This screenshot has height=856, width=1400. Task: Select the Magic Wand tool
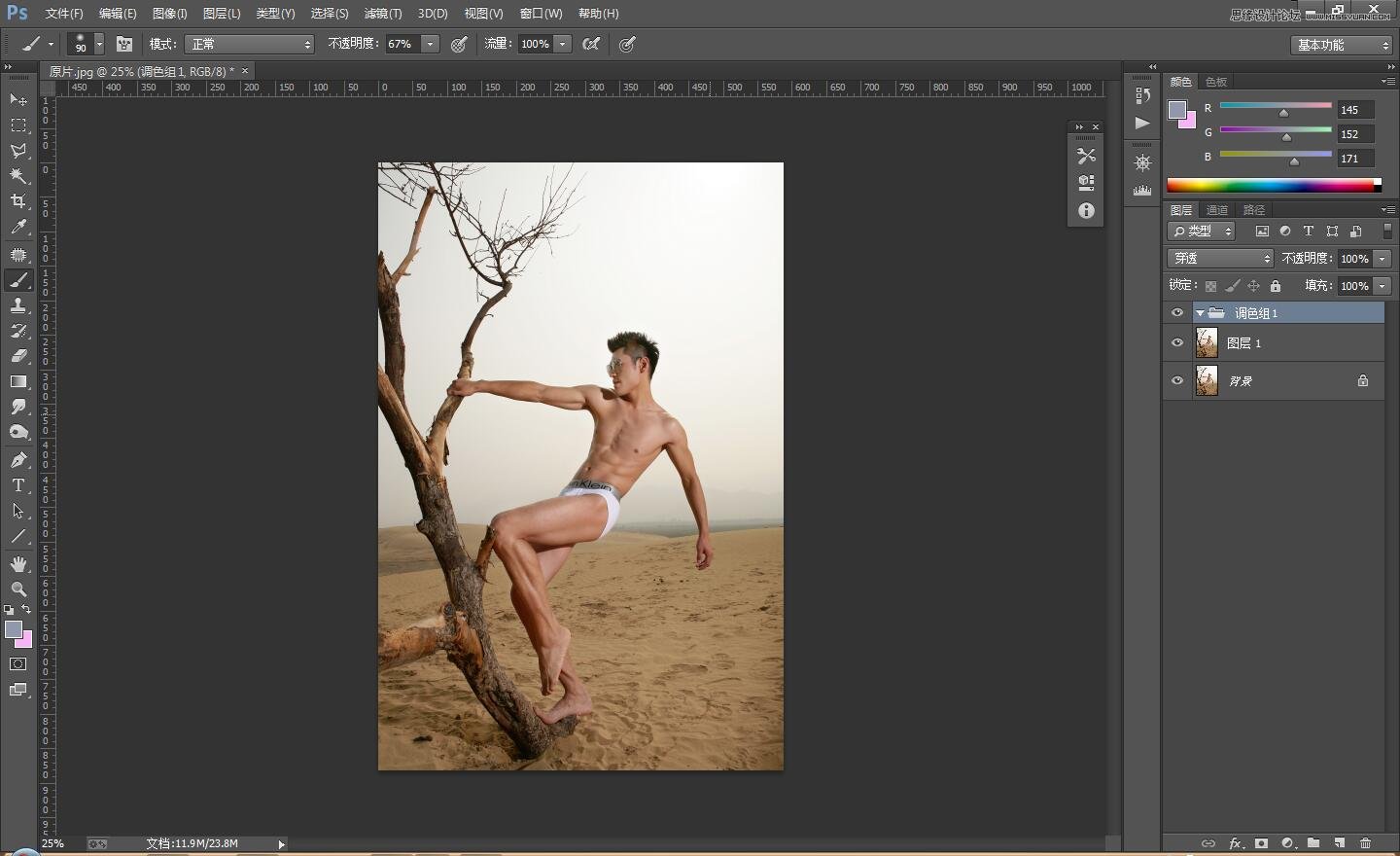(18, 176)
